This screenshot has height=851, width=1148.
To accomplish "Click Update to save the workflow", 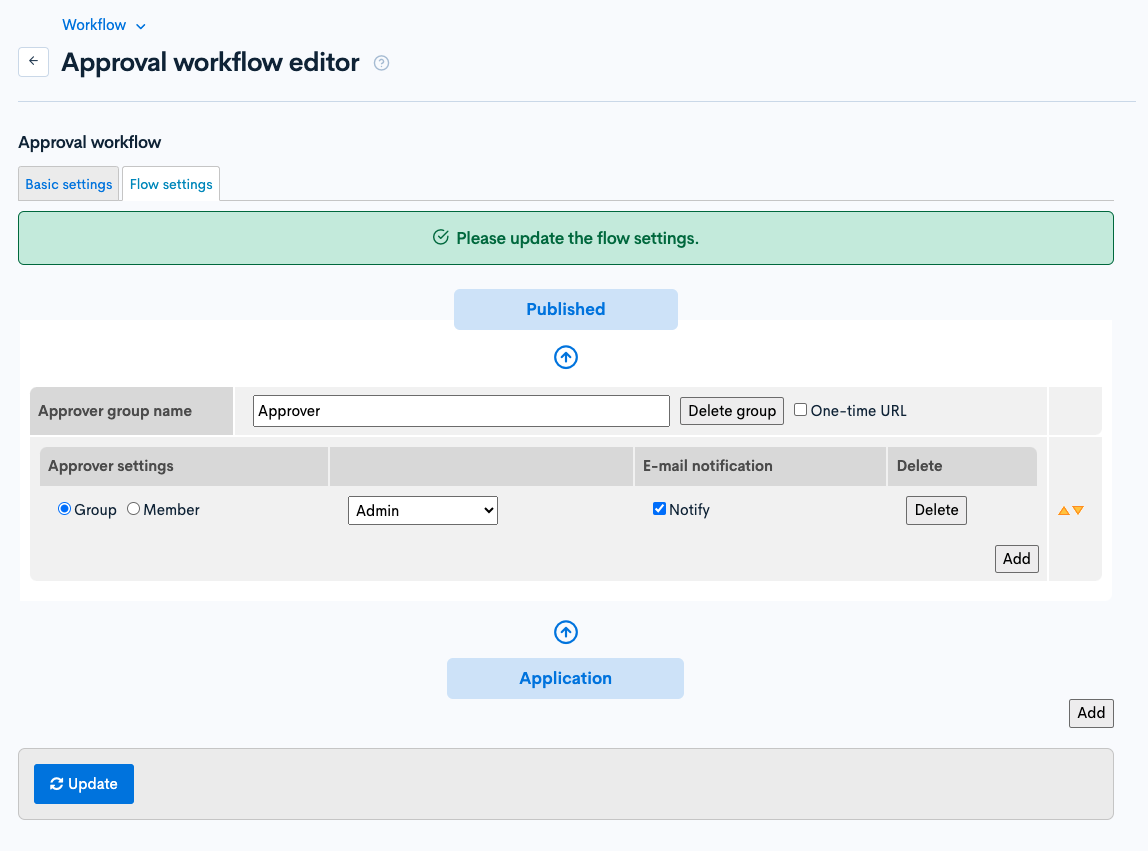I will tap(83, 784).
